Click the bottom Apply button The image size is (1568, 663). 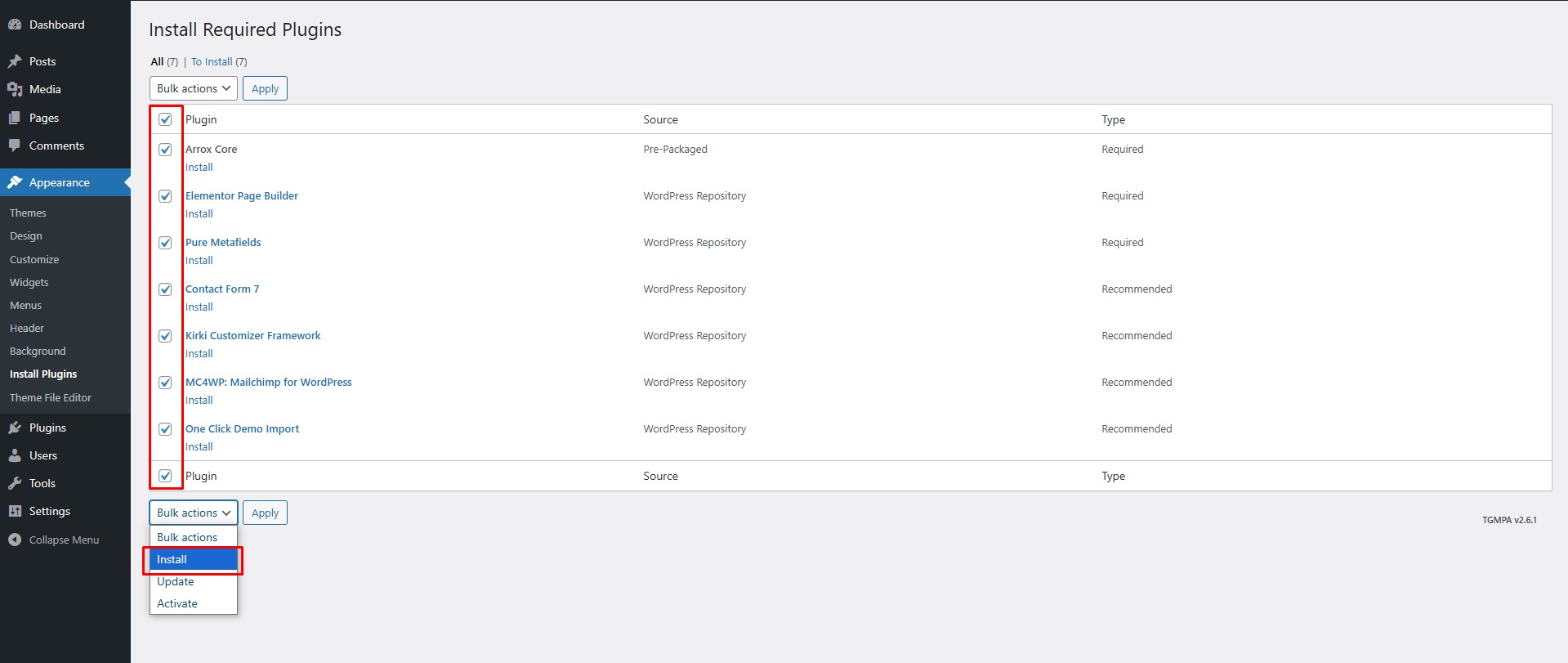coord(265,513)
